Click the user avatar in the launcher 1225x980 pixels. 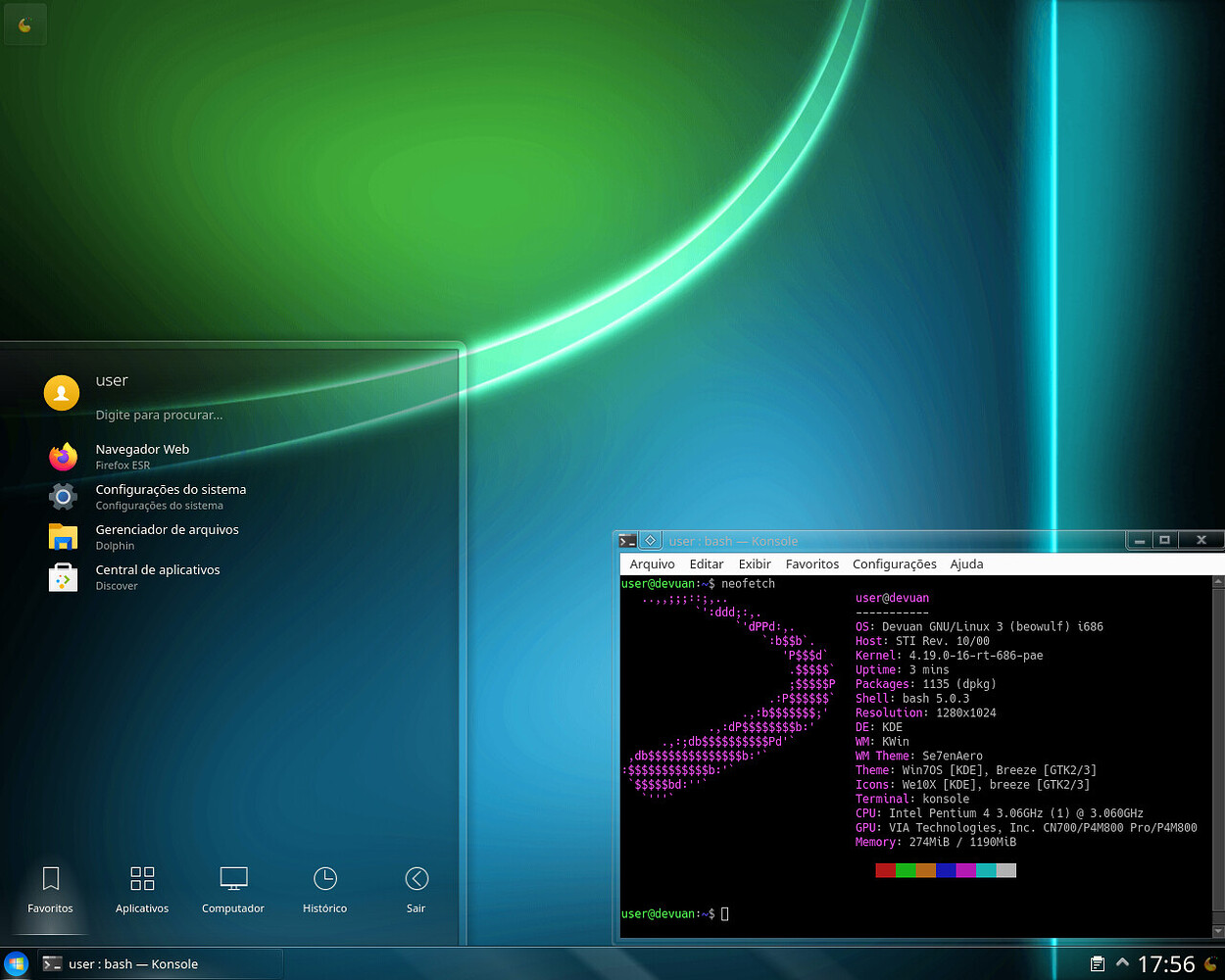click(62, 393)
